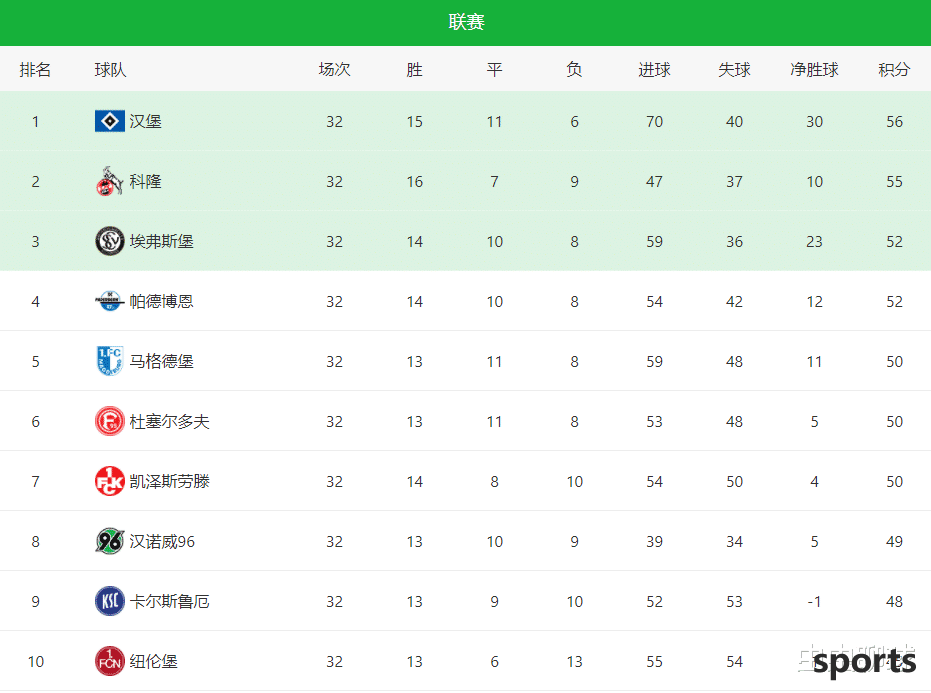The image size is (931, 693).
Task: Click the 积分 points column header
Action: coord(894,69)
